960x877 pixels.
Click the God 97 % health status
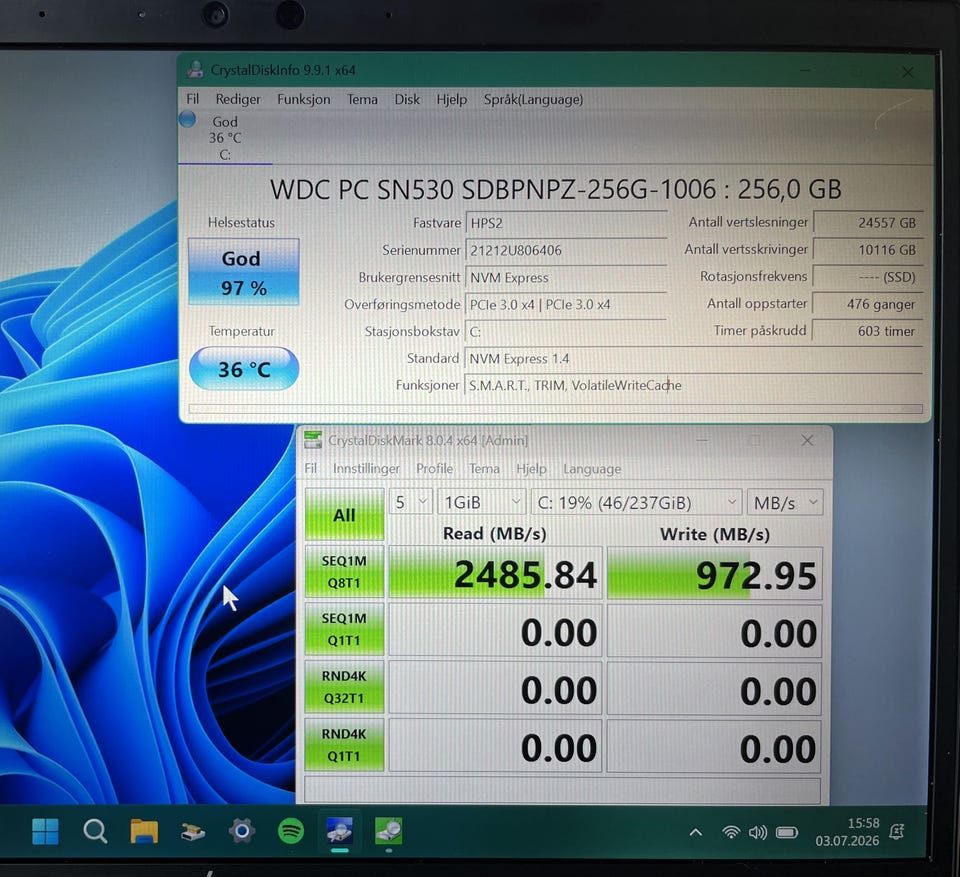[x=244, y=272]
